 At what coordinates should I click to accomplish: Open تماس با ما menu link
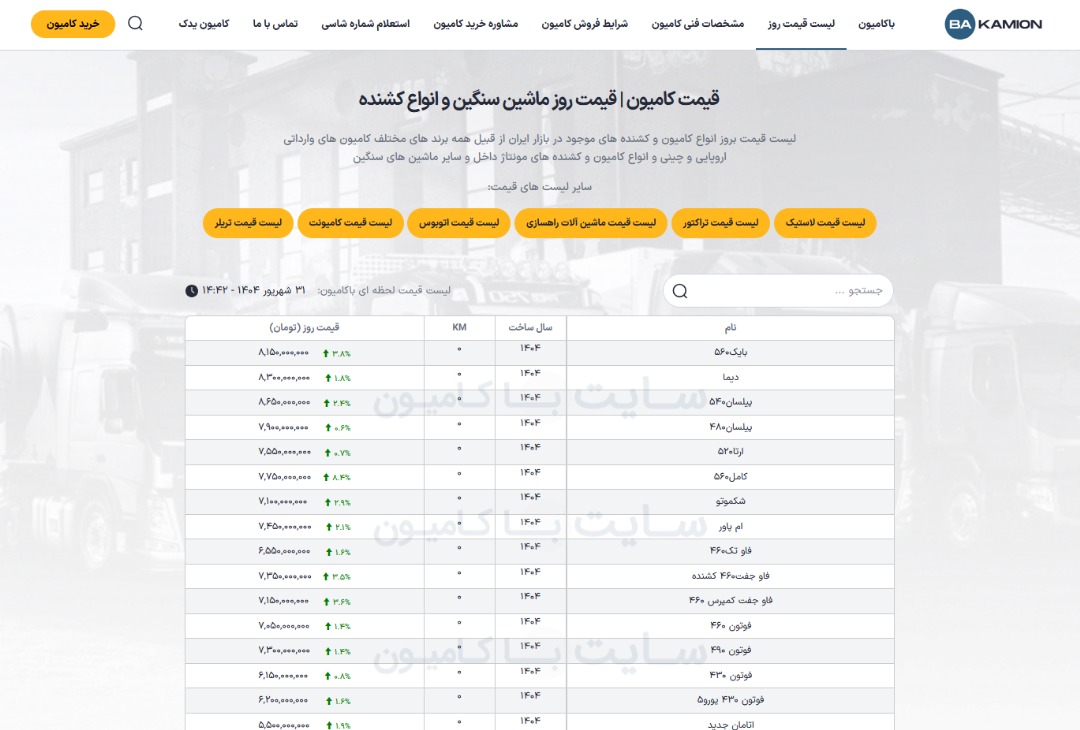coord(275,23)
